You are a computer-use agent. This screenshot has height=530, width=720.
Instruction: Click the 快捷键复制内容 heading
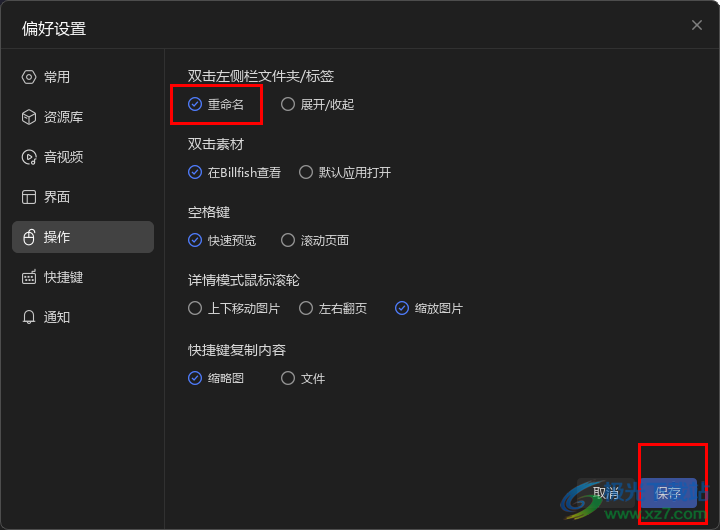click(x=237, y=350)
